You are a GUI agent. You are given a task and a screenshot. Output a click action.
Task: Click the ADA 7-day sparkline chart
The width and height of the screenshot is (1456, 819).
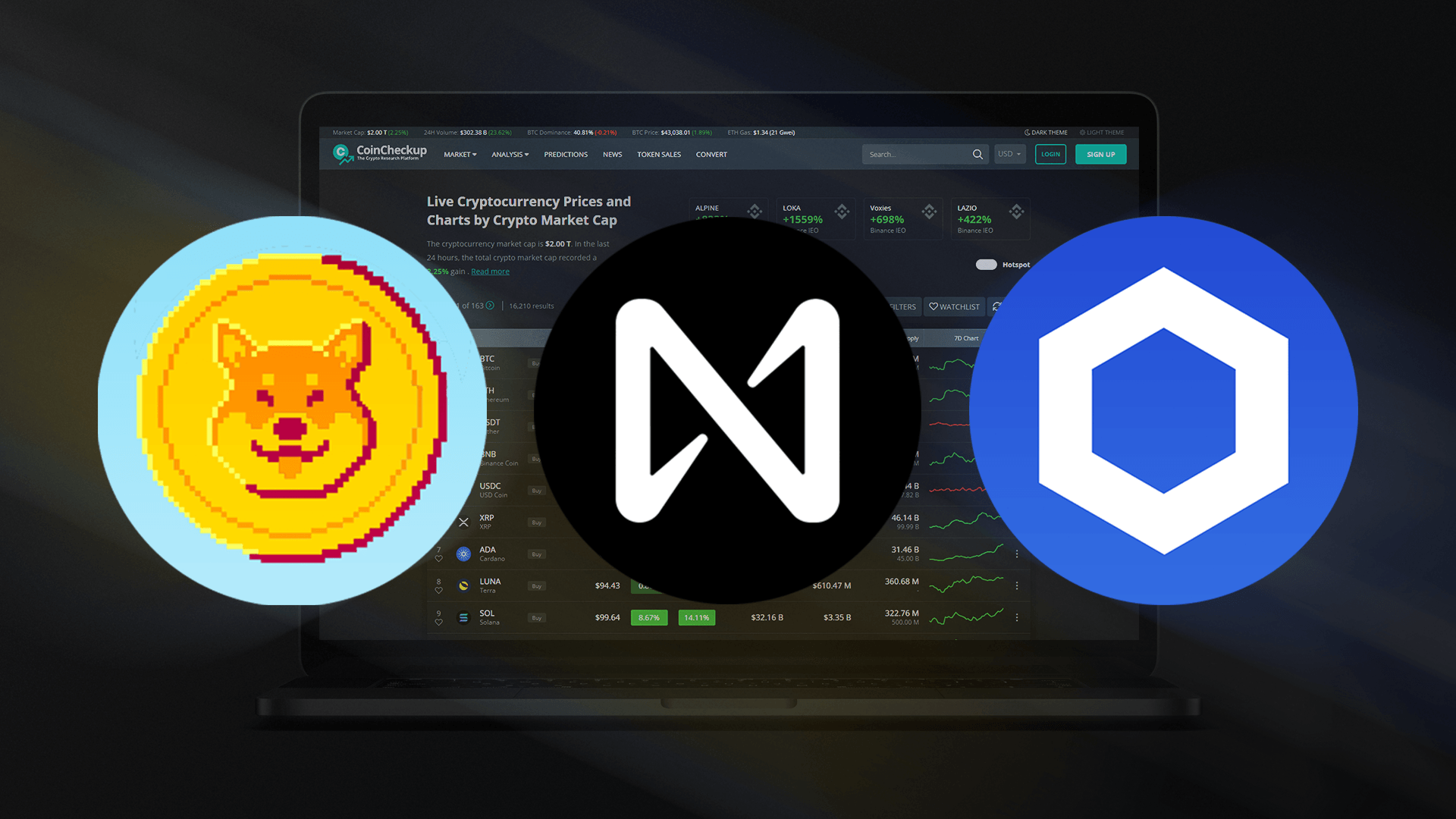966,553
